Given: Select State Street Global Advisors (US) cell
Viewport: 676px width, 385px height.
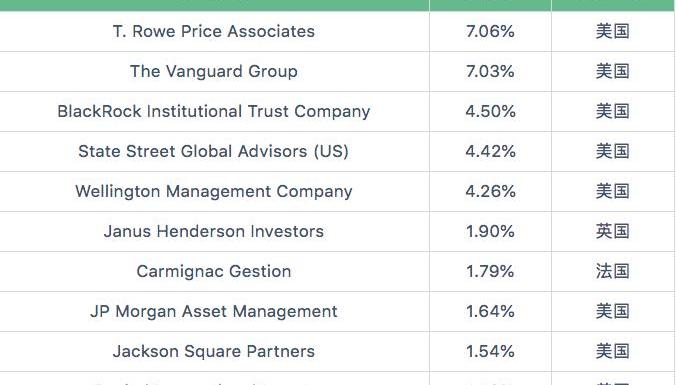Looking at the screenshot, I should 214,152.
